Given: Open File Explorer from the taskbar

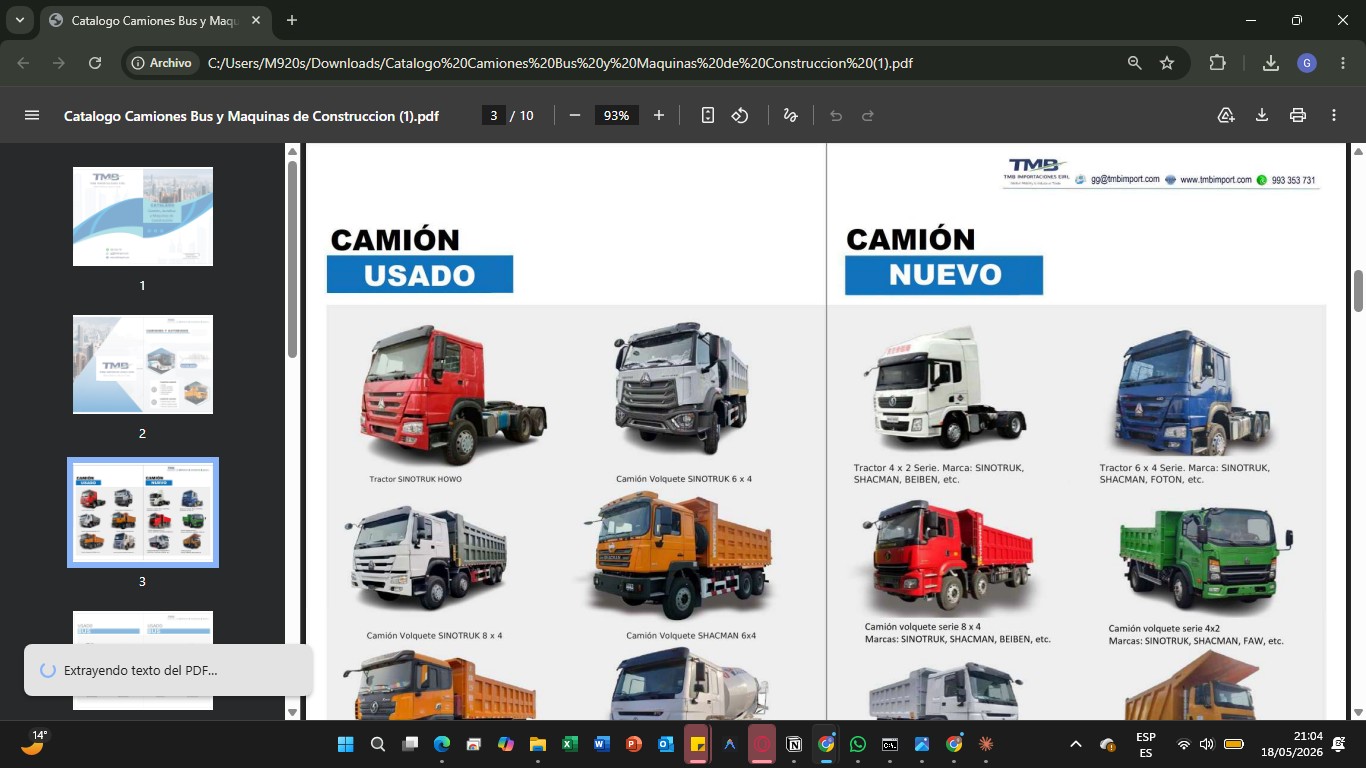Looking at the screenshot, I should pyautogui.click(x=538, y=744).
